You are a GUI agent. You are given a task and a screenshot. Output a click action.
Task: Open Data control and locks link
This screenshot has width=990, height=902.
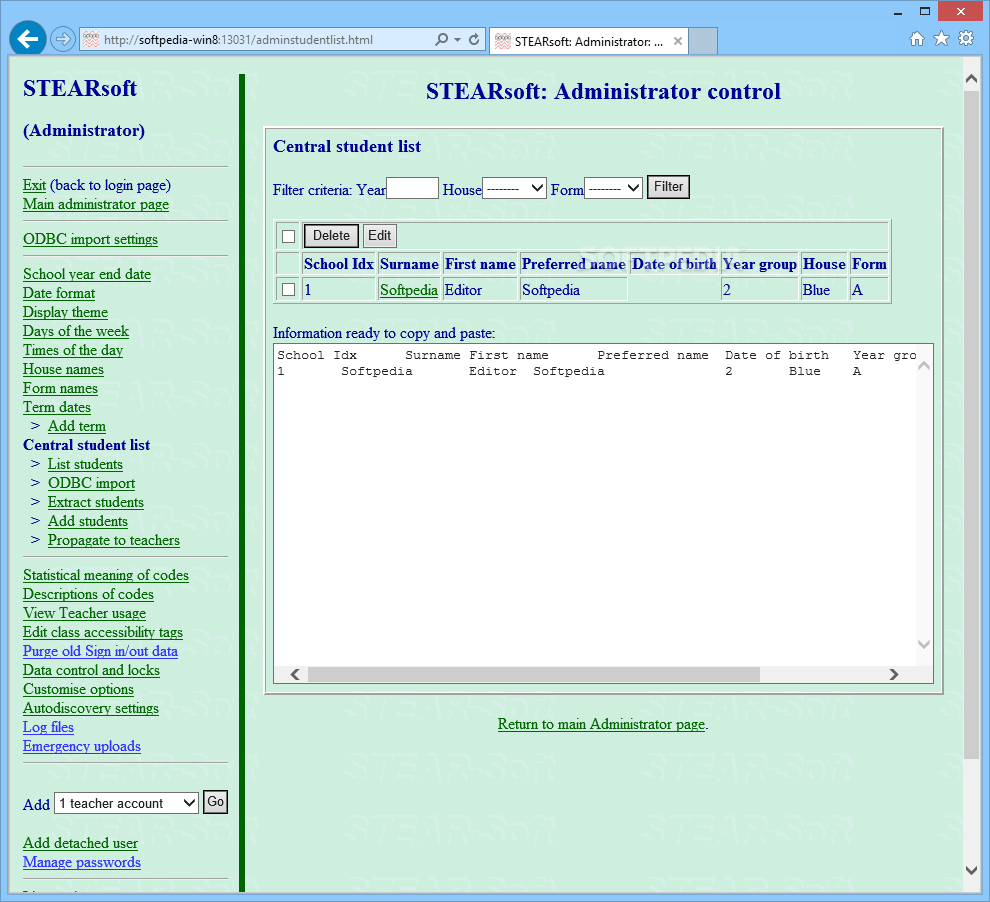[x=92, y=670]
